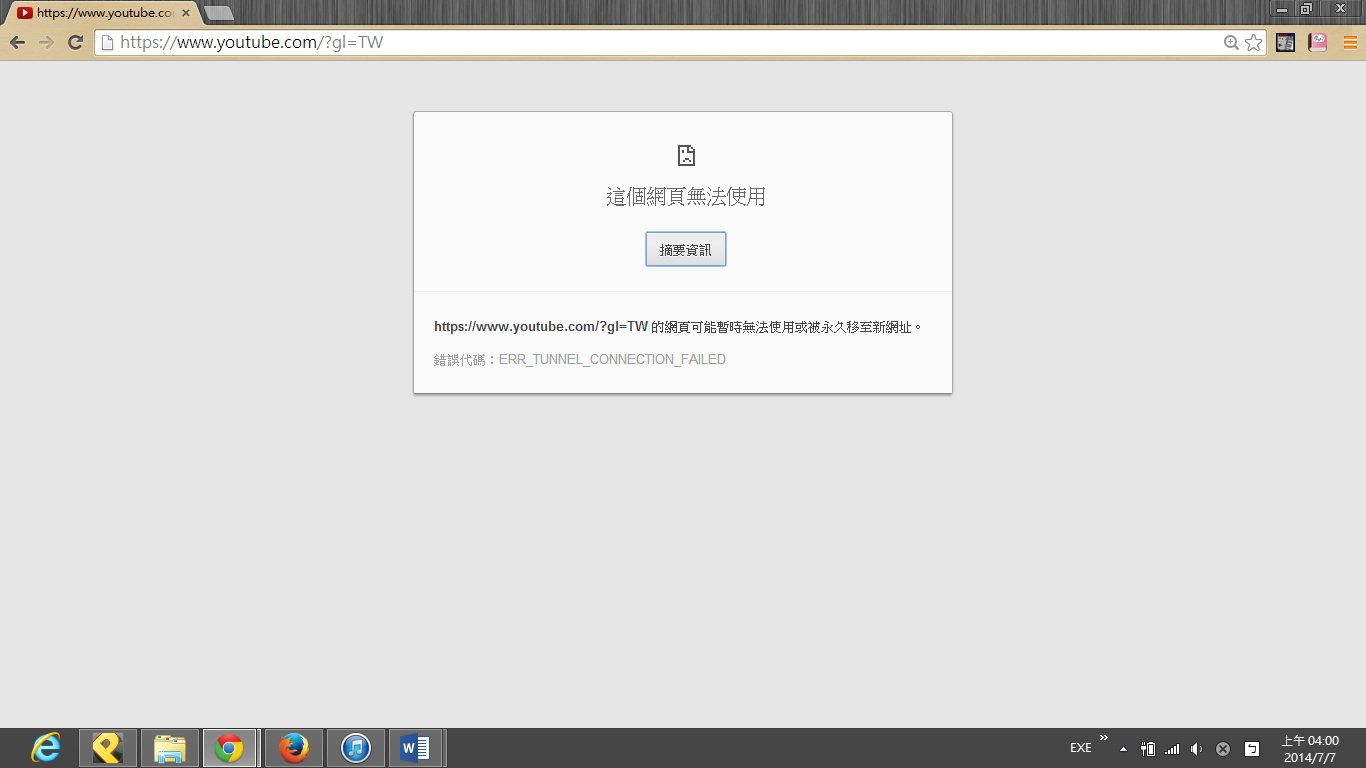Open Microsoft Word from the taskbar
Viewport: 1366px width, 768px height.
(416, 748)
